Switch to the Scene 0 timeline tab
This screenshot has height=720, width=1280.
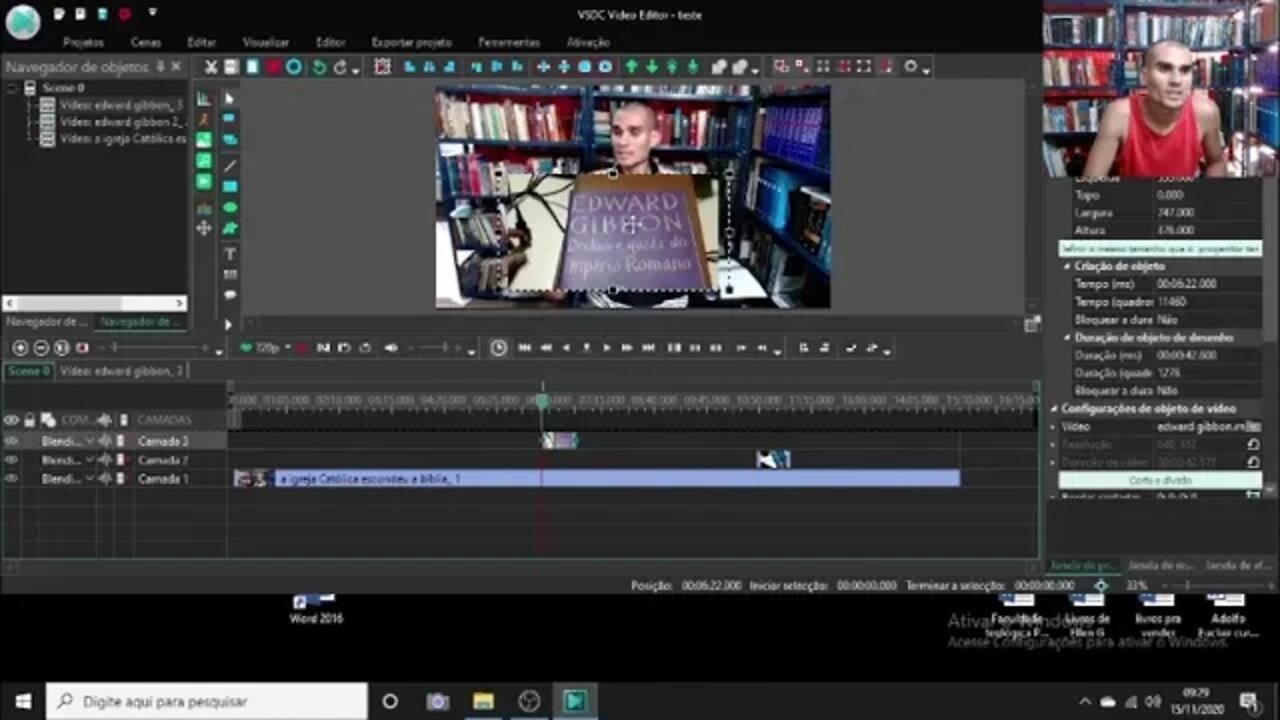coord(28,371)
